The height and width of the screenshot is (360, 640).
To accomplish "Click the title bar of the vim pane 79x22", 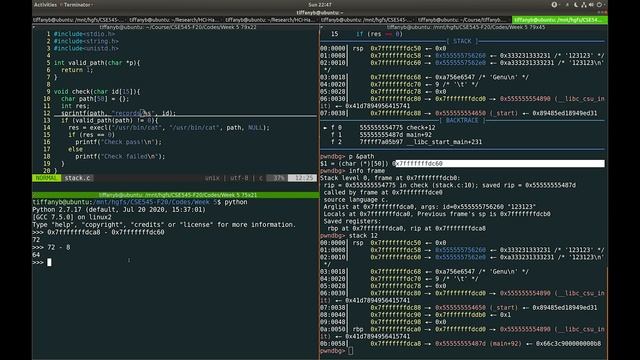I will 176,27.
